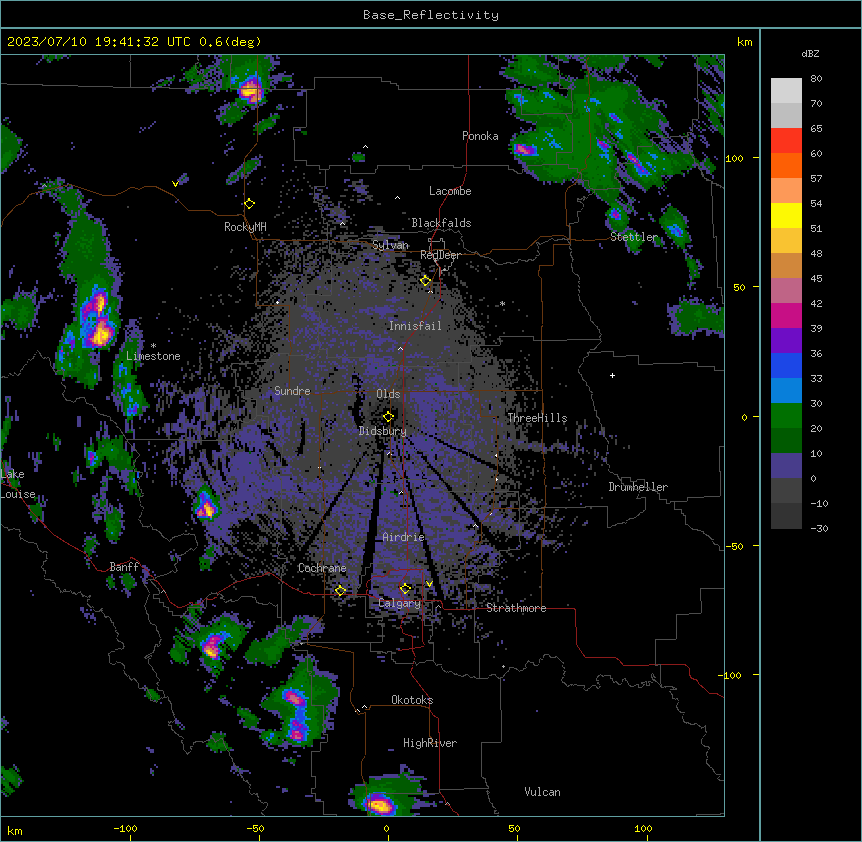Click the yellow v marker beside Calgary's diamond

tap(429, 584)
